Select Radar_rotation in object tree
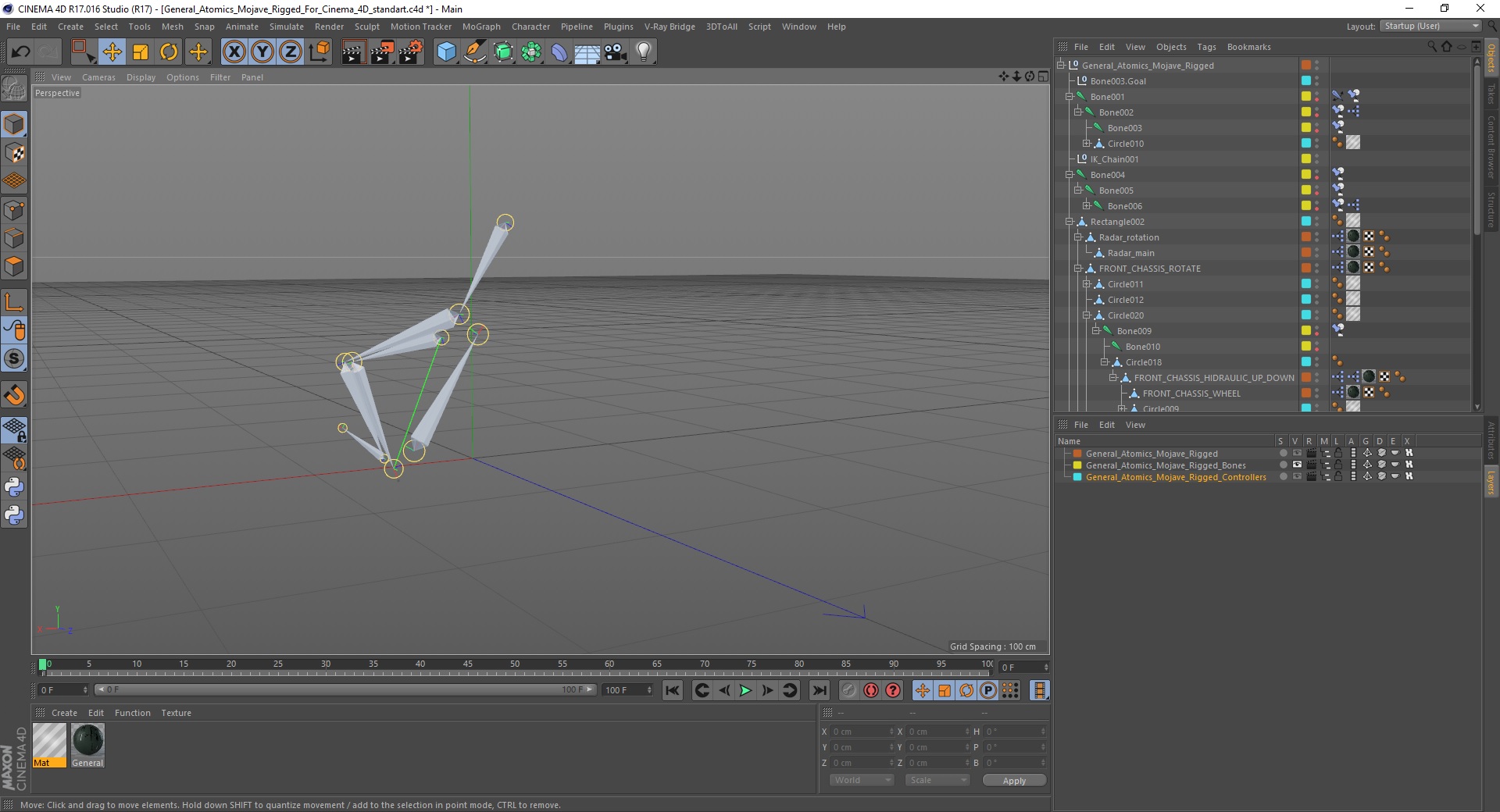 (x=1129, y=237)
